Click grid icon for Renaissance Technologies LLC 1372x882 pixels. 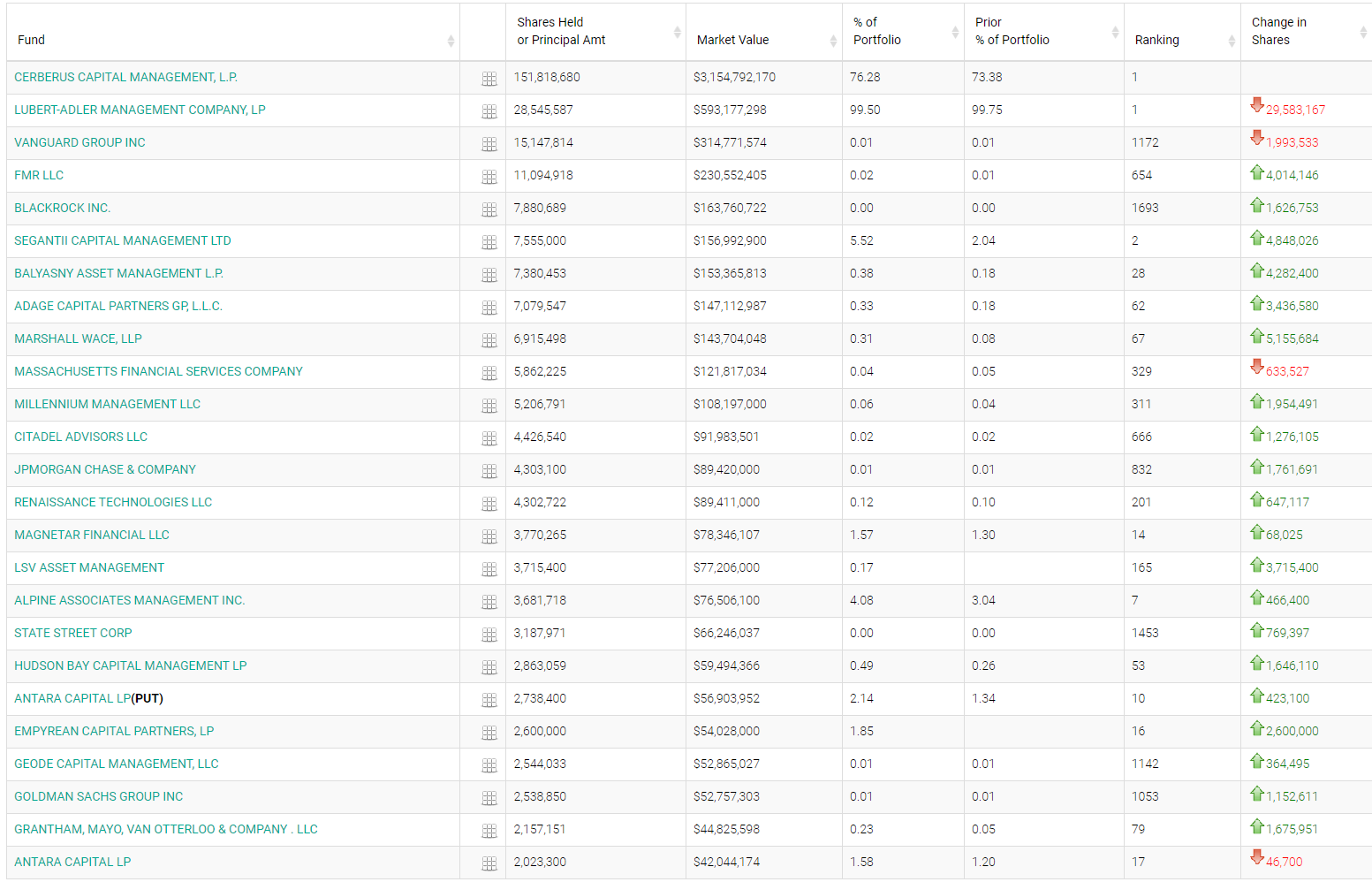[x=489, y=504]
